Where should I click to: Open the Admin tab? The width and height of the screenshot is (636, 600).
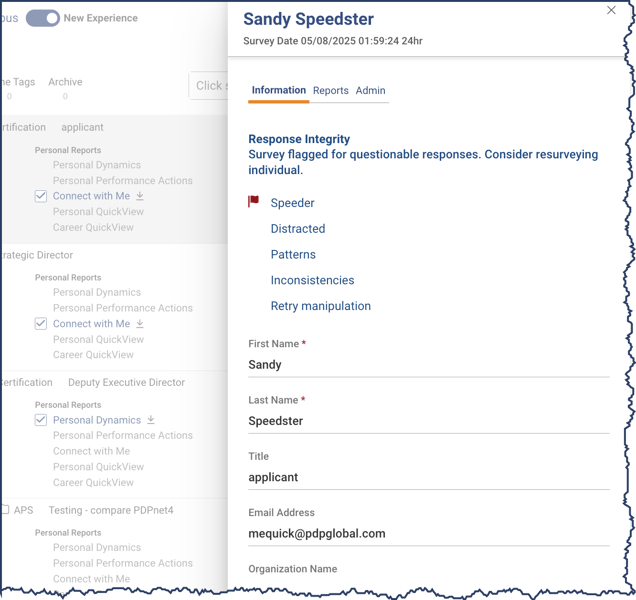click(370, 90)
